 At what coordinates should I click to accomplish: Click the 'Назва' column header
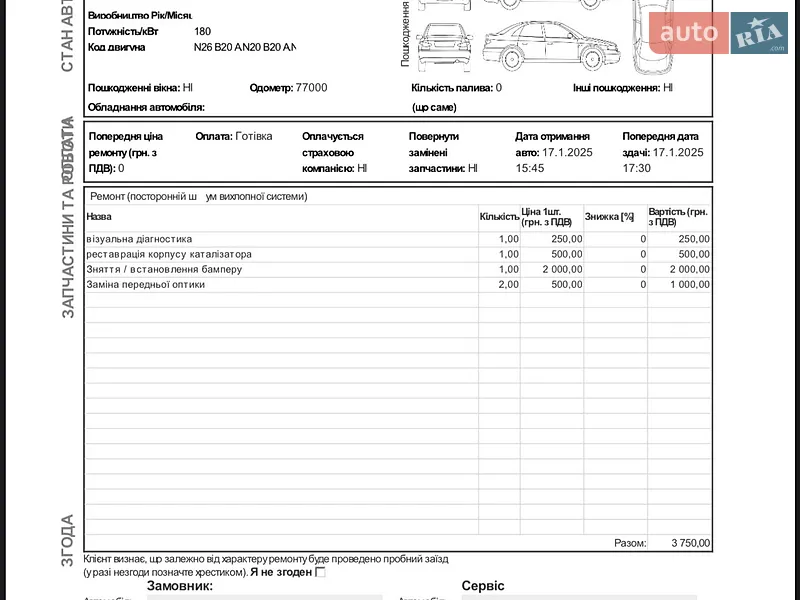pos(99,216)
